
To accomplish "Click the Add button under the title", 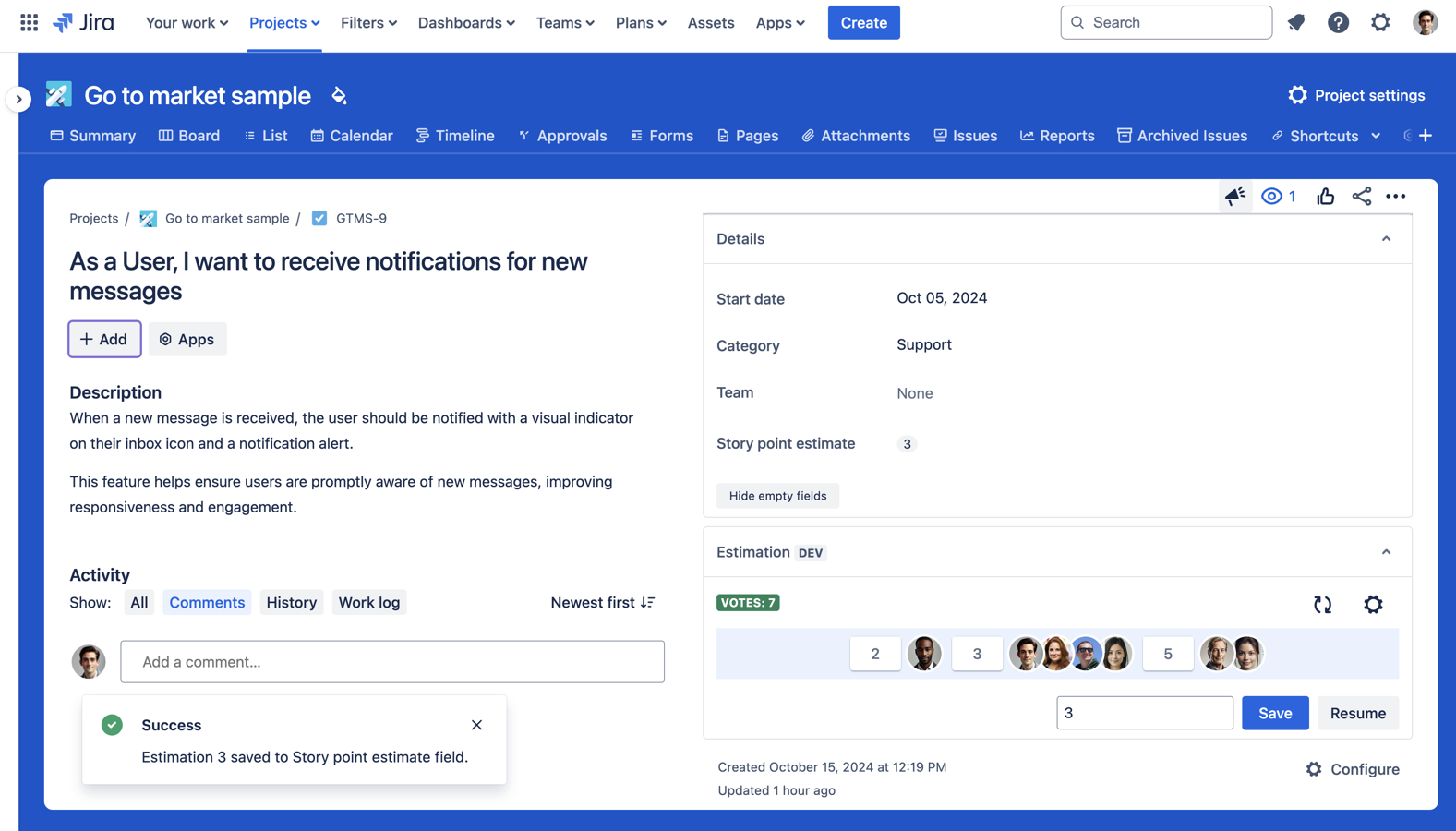I will [104, 339].
